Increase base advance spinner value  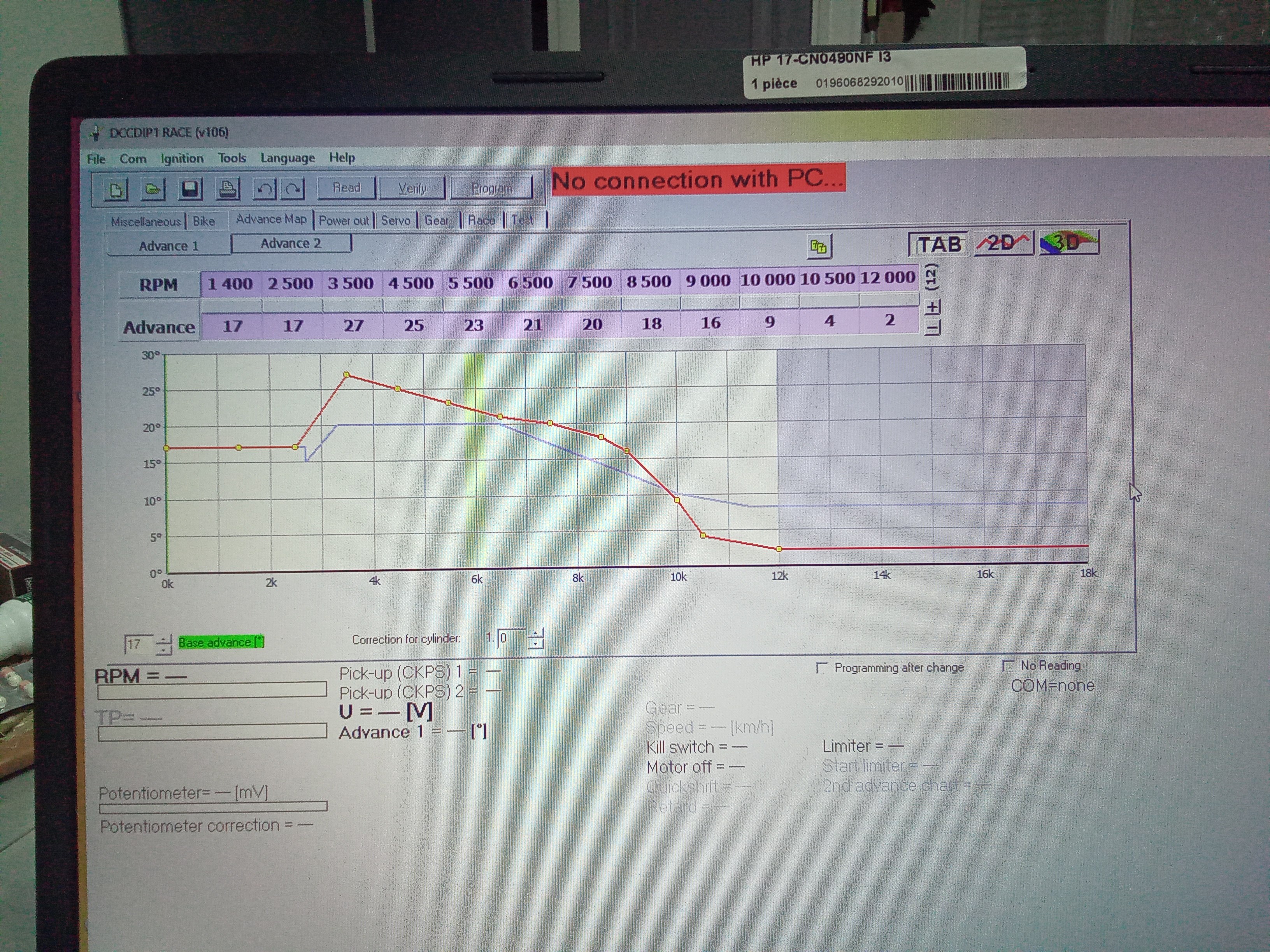[164, 639]
